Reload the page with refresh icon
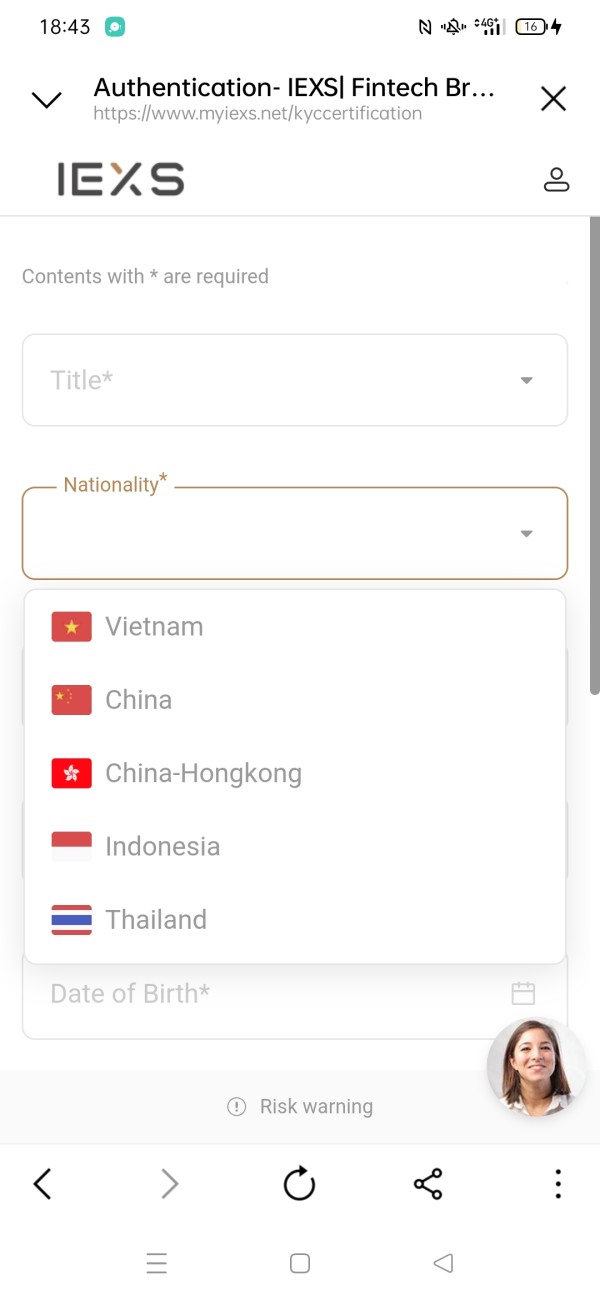The height and width of the screenshot is (1300, 600). point(299,1184)
